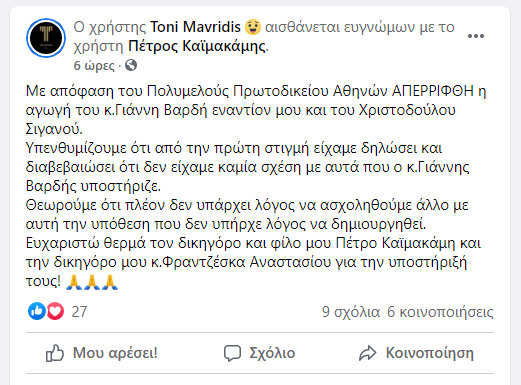This screenshot has width=521, height=385.
Task: Click the thumbs-up outline icon
Action: pos(55,353)
